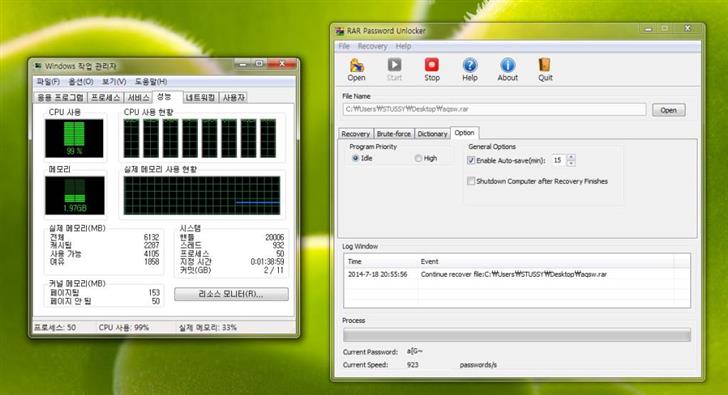
Task: Open the Recovery menu
Action: point(372,46)
